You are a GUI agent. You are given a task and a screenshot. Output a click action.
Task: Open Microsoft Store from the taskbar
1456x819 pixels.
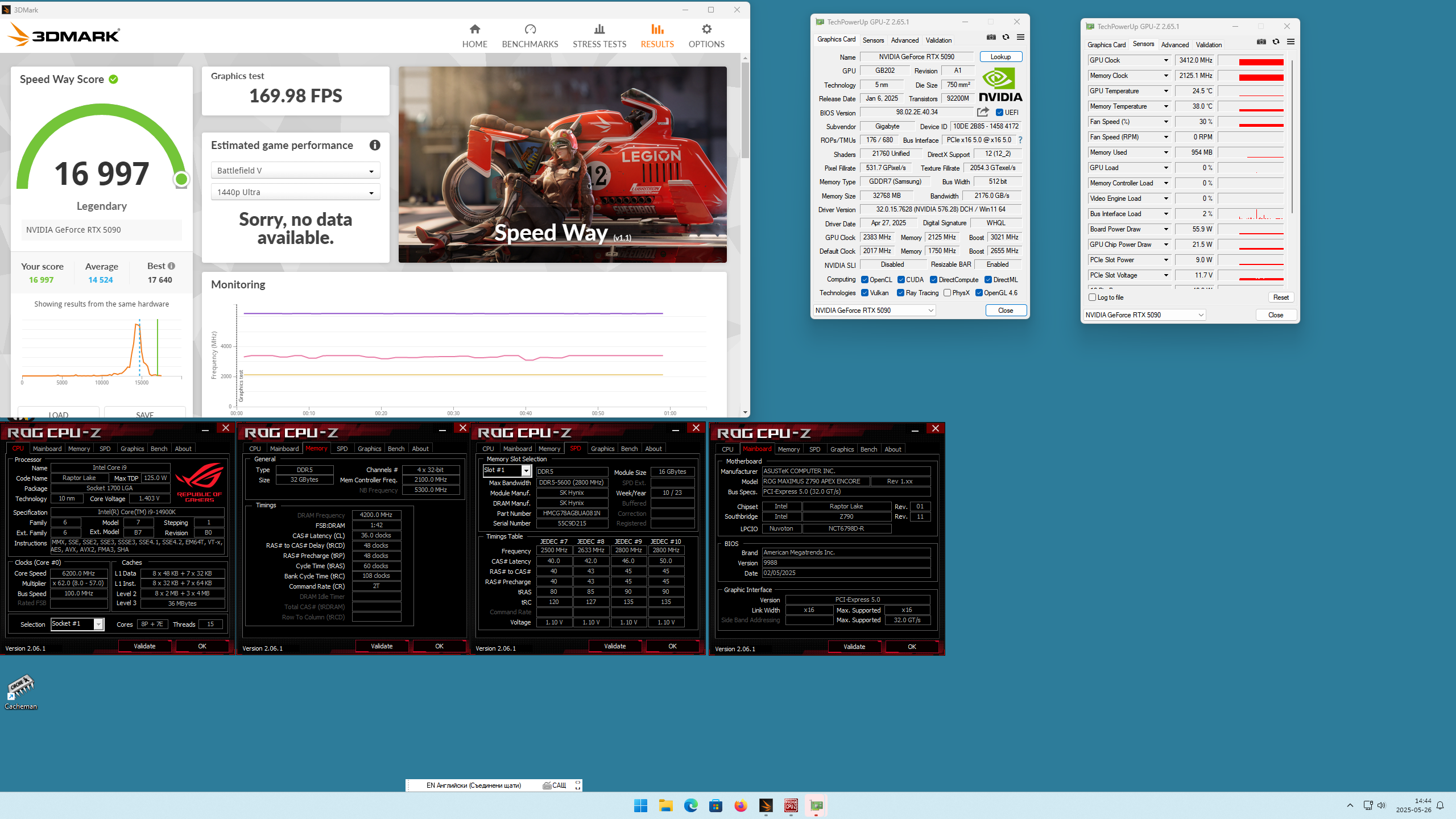click(x=715, y=805)
